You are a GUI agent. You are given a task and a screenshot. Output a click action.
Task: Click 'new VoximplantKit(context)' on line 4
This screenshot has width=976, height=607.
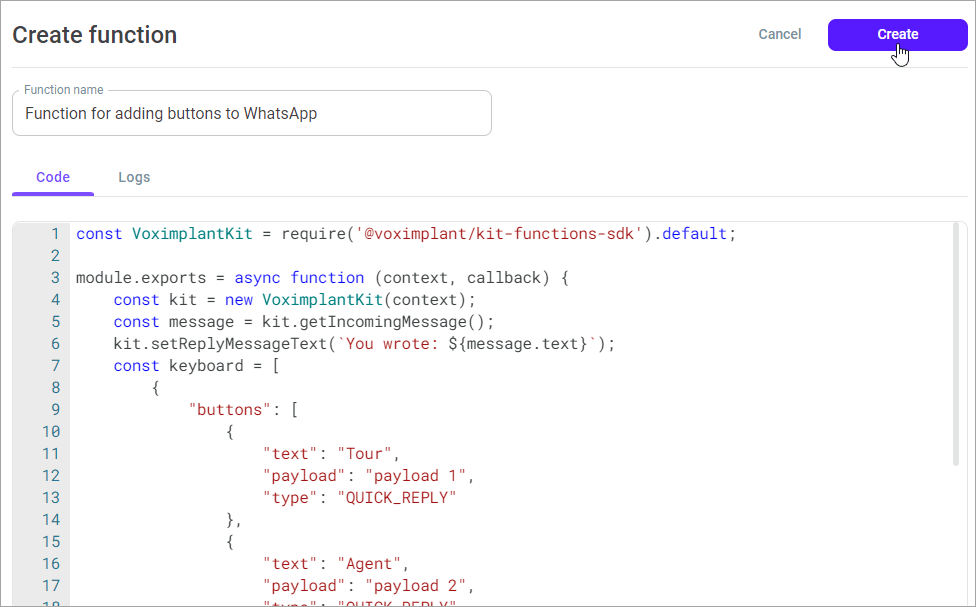345,300
